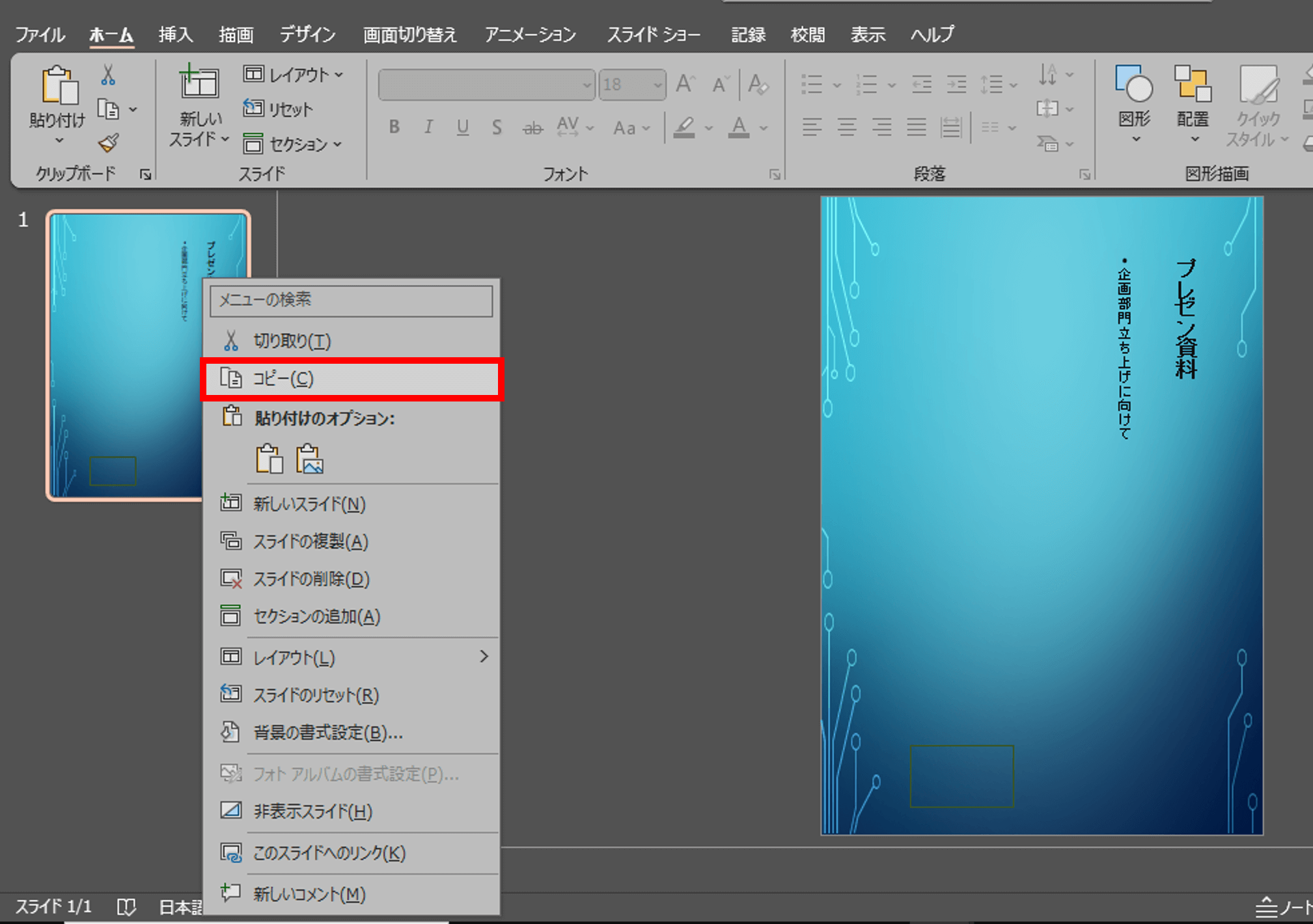1313x924 pixels.
Task: Choose このスライドへのリンク(K) from context menu
Action: point(352,853)
